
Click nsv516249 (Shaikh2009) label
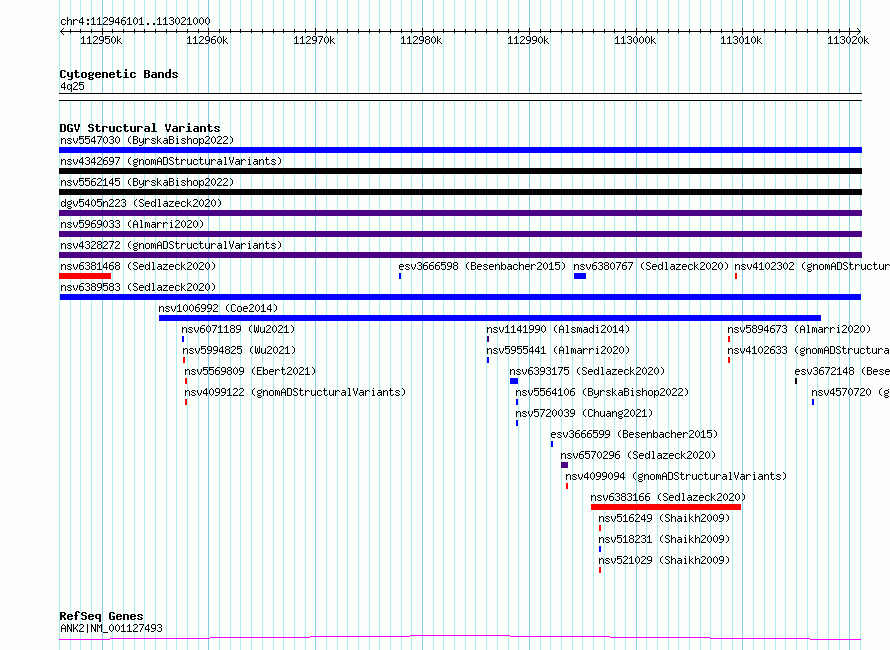pos(664,518)
